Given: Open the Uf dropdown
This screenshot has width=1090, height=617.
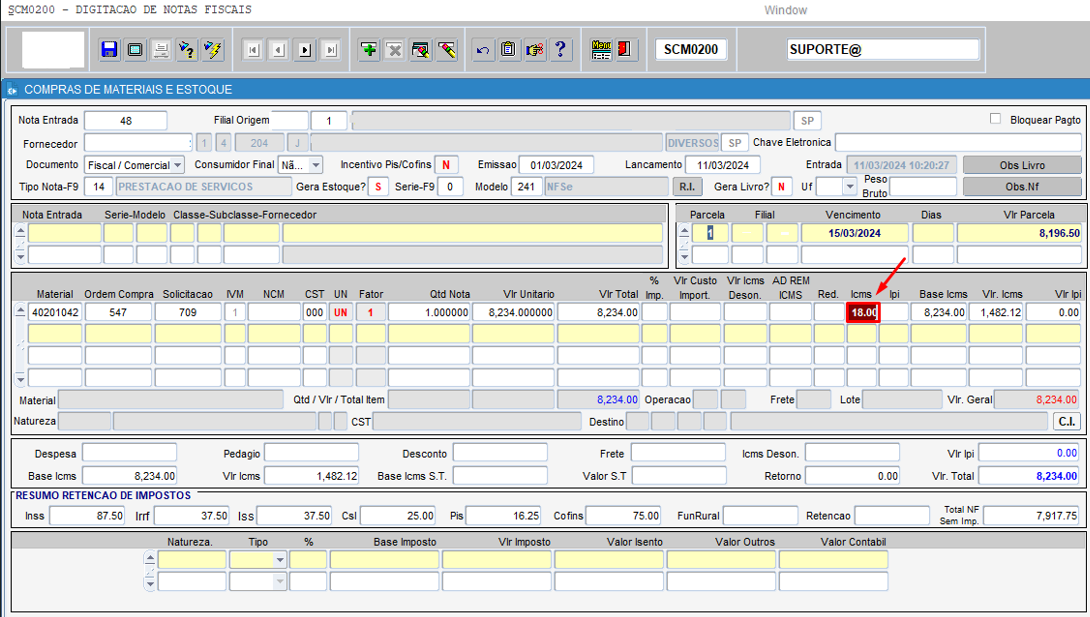Looking at the screenshot, I should tap(849, 186).
